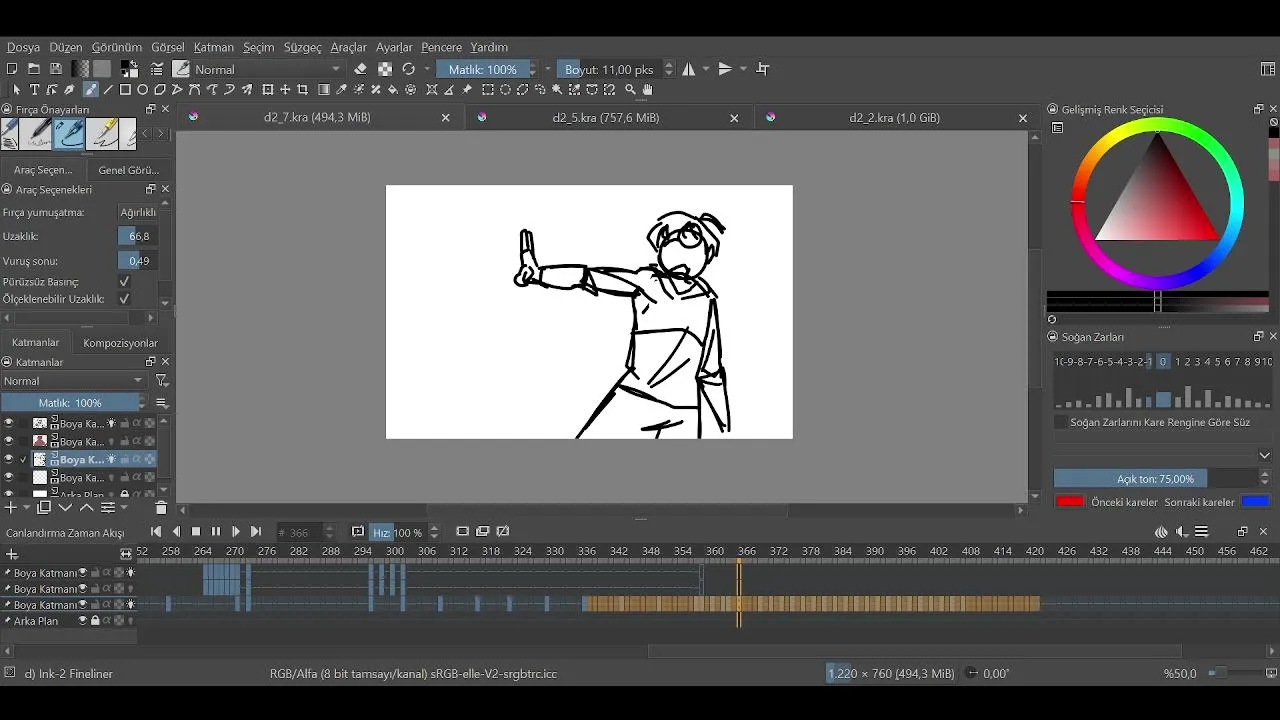Select the pan hand tool
The width and height of the screenshot is (1280, 720).
click(x=648, y=90)
